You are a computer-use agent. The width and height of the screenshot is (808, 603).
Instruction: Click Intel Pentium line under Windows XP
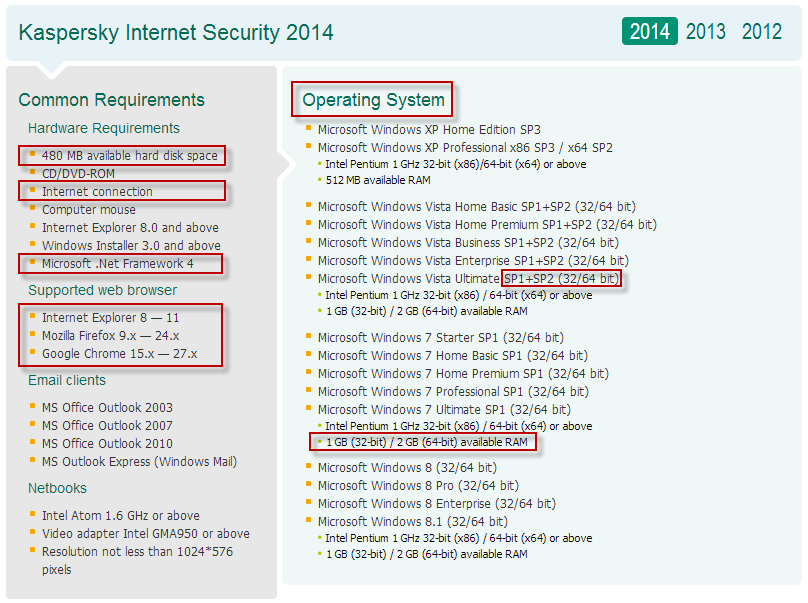pyautogui.click(x=456, y=164)
